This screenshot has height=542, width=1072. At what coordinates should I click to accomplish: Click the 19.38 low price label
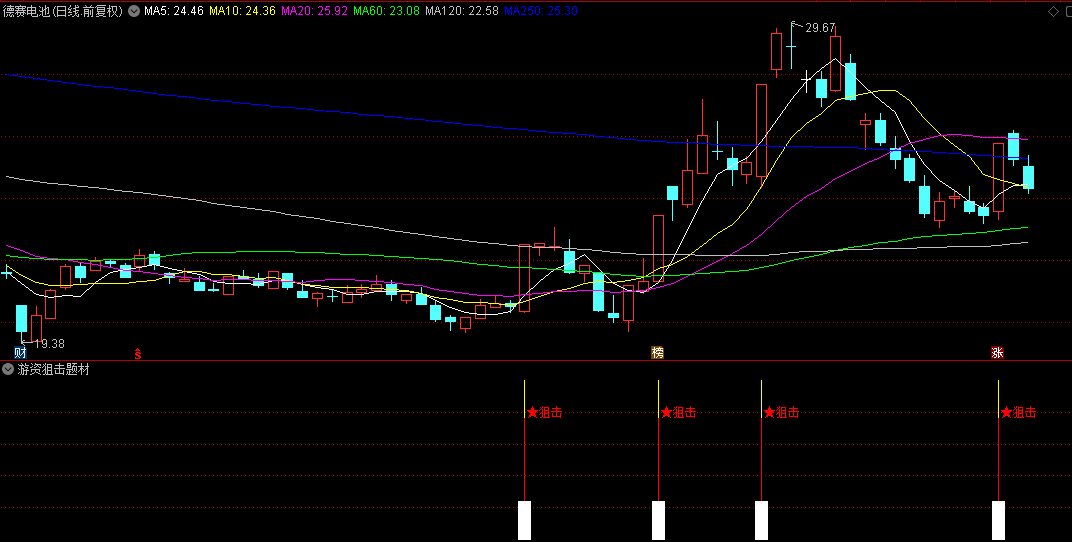coord(49,344)
